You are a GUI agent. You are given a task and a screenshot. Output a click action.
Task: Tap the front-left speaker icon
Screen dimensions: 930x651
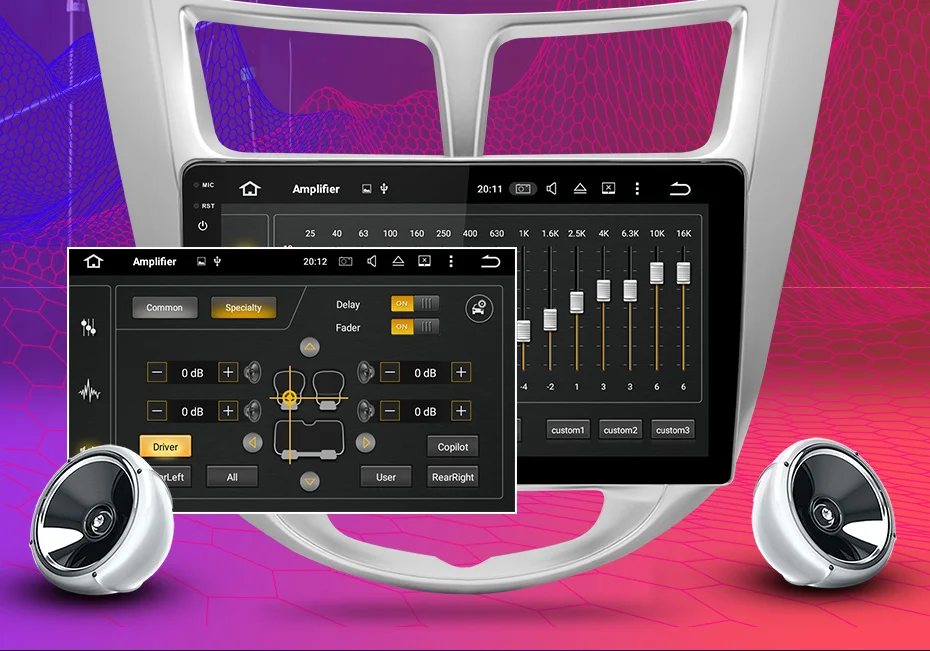click(x=253, y=372)
